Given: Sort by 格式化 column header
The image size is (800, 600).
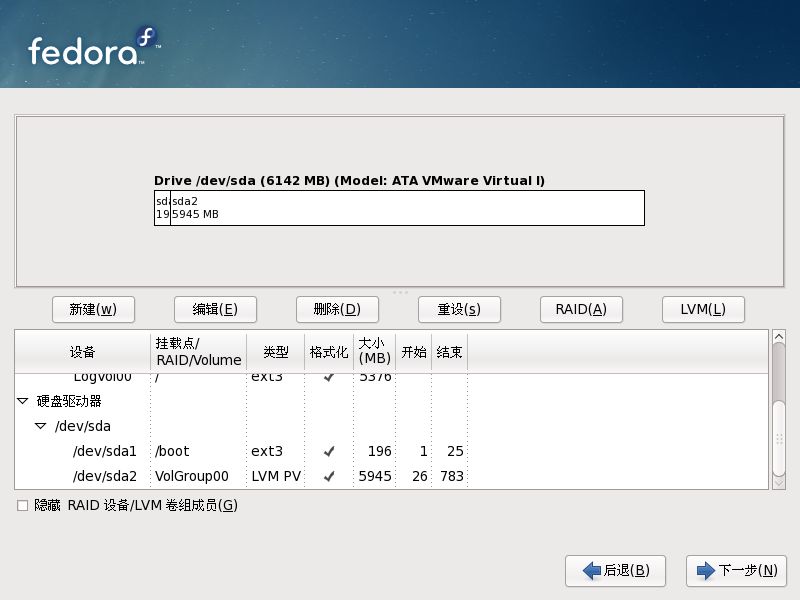Looking at the screenshot, I should [x=329, y=352].
